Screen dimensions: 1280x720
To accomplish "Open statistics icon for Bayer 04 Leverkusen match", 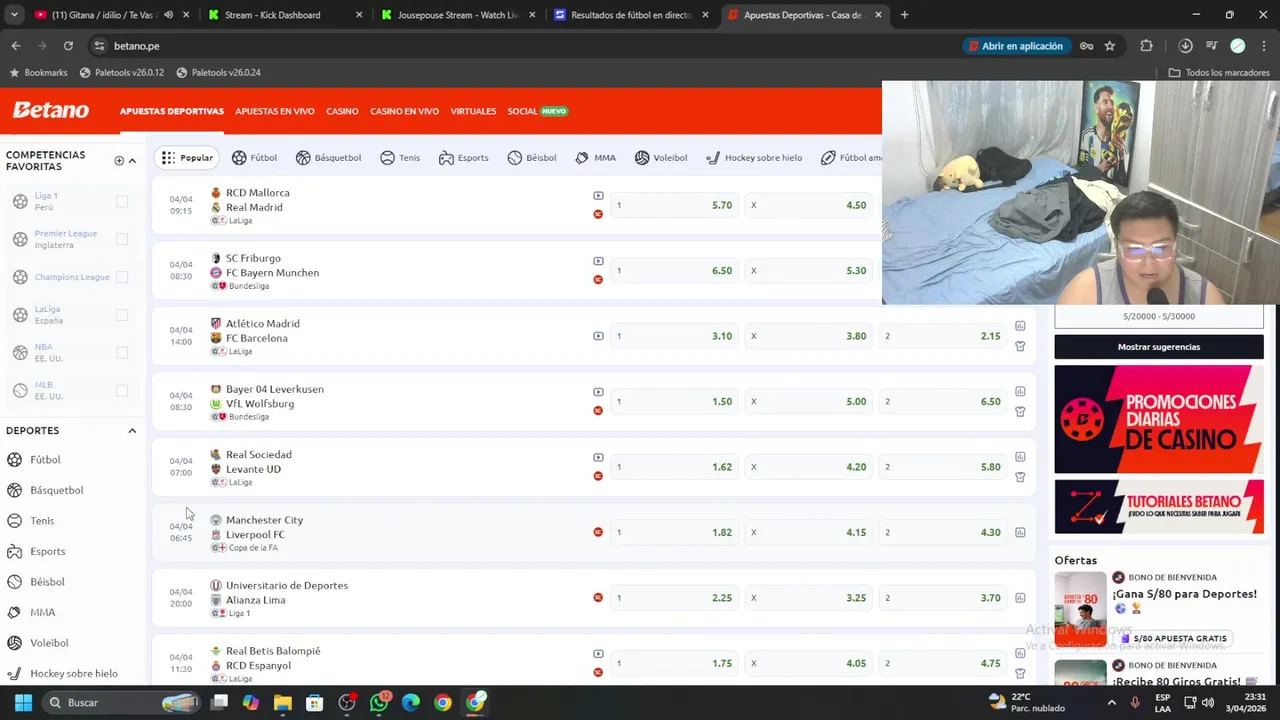I will click(x=1020, y=391).
